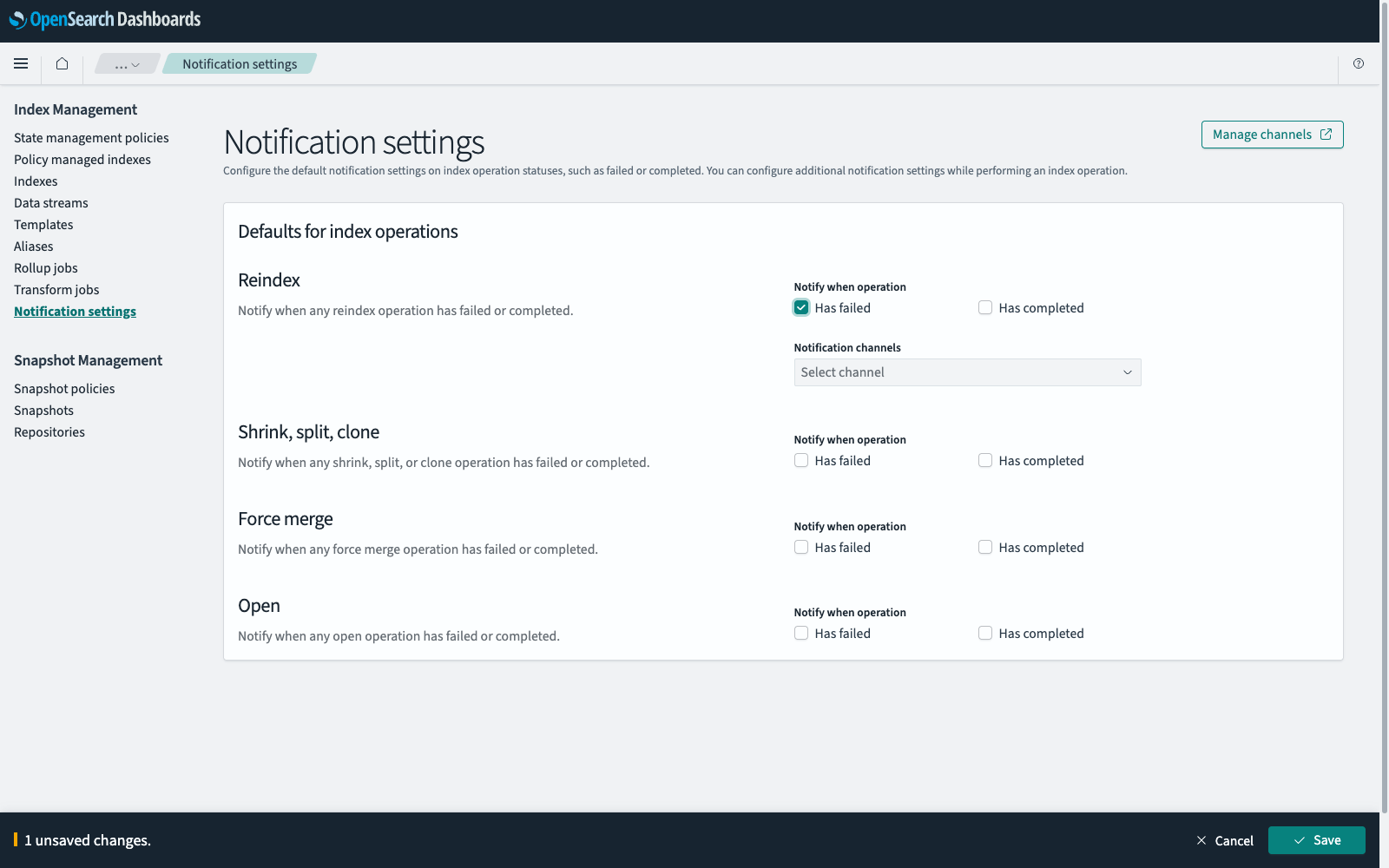
Task: Open Rollup jobs in sidebar
Action: click(x=46, y=267)
